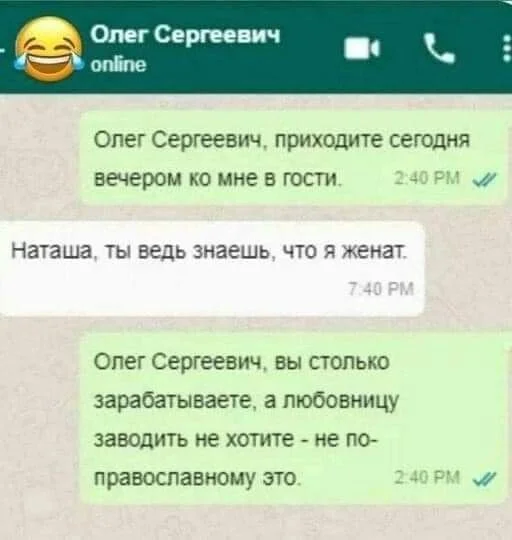Open the laughing emoji profile picture
The width and height of the screenshot is (512, 540).
(47, 50)
